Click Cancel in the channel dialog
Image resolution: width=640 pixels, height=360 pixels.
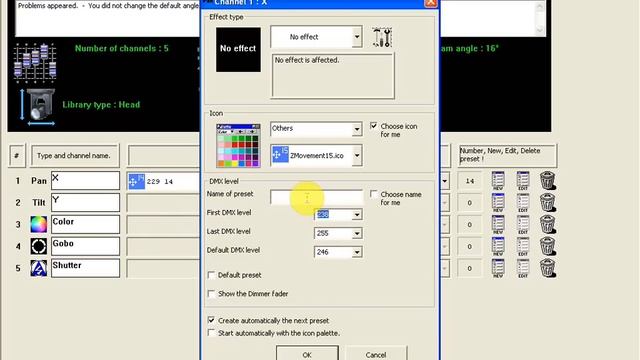pos(376,354)
